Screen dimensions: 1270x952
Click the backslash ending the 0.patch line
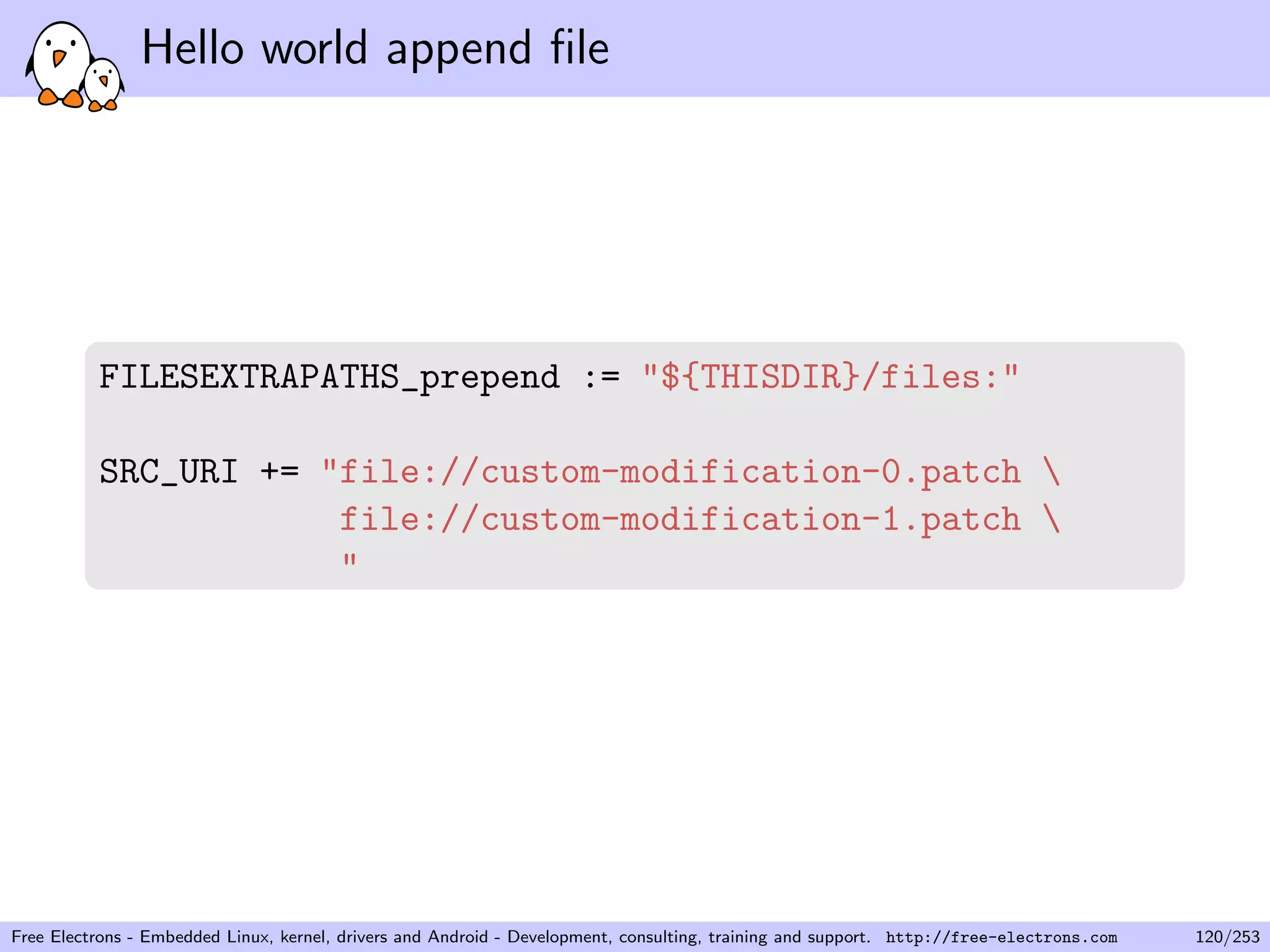(x=1051, y=472)
